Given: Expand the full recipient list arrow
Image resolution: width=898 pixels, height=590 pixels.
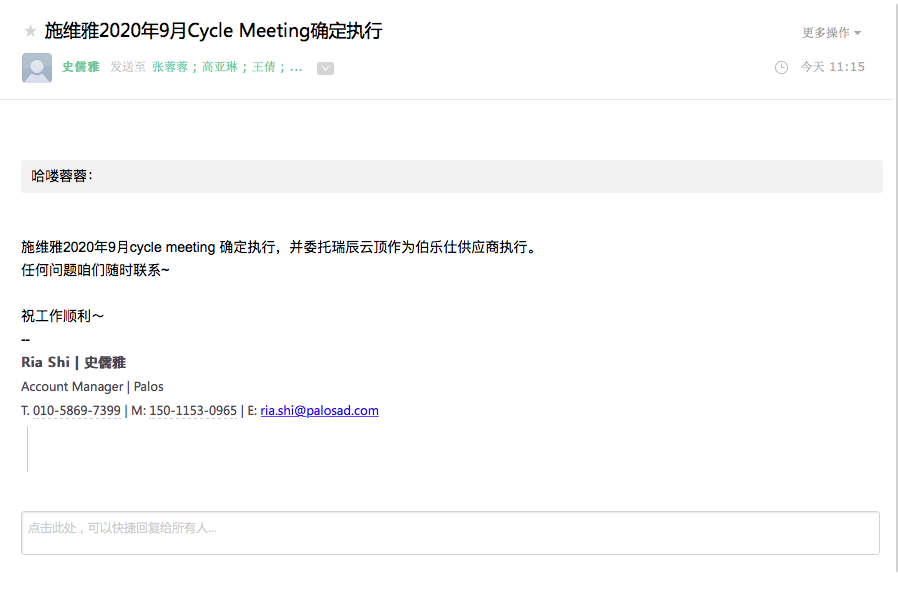Looking at the screenshot, I should [x=325, y=68].
